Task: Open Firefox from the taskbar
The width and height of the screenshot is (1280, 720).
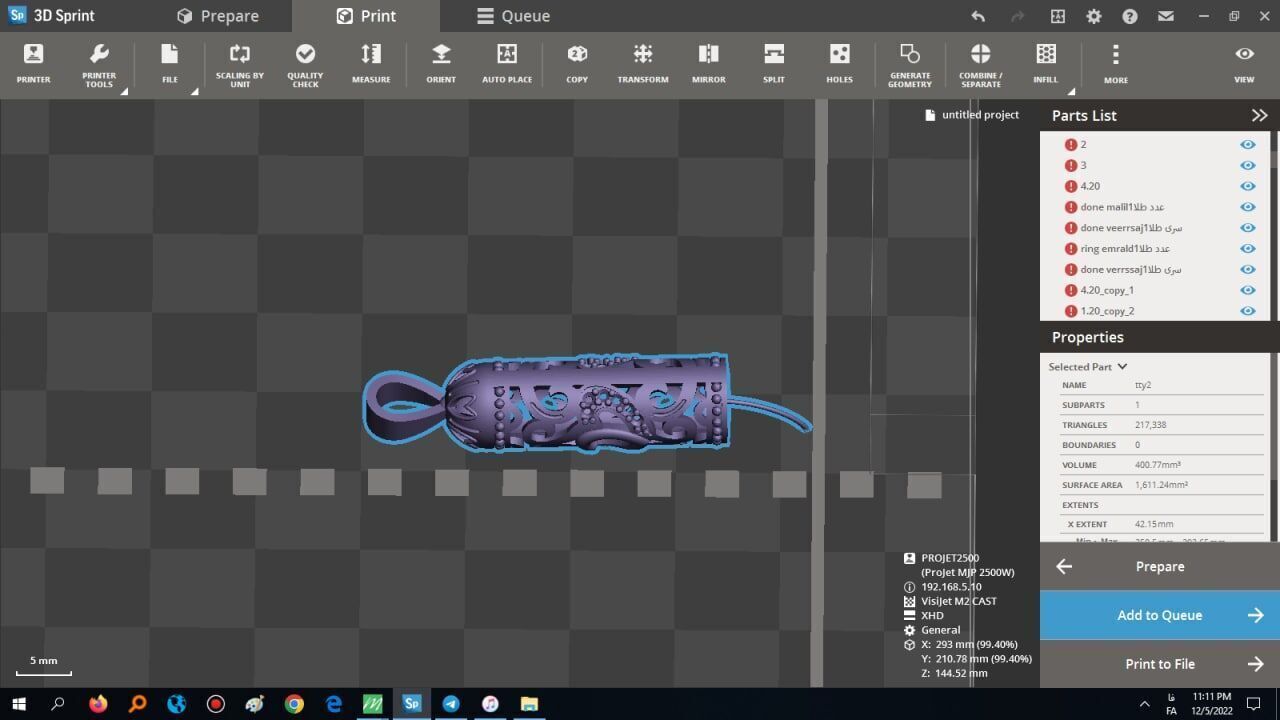Action: click(x=98, y=704)
